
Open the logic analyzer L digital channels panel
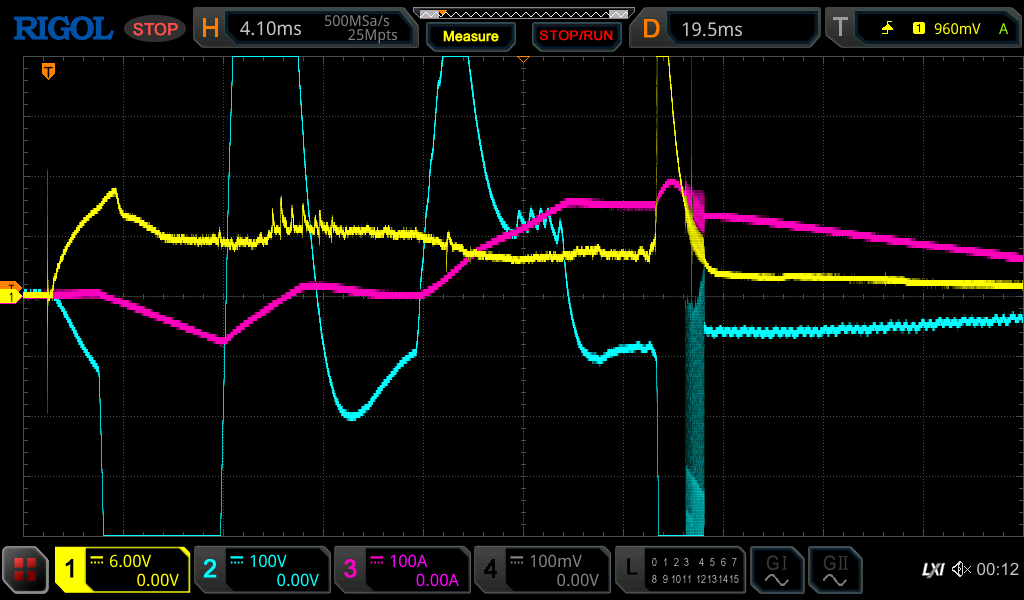tap(681, 570)
